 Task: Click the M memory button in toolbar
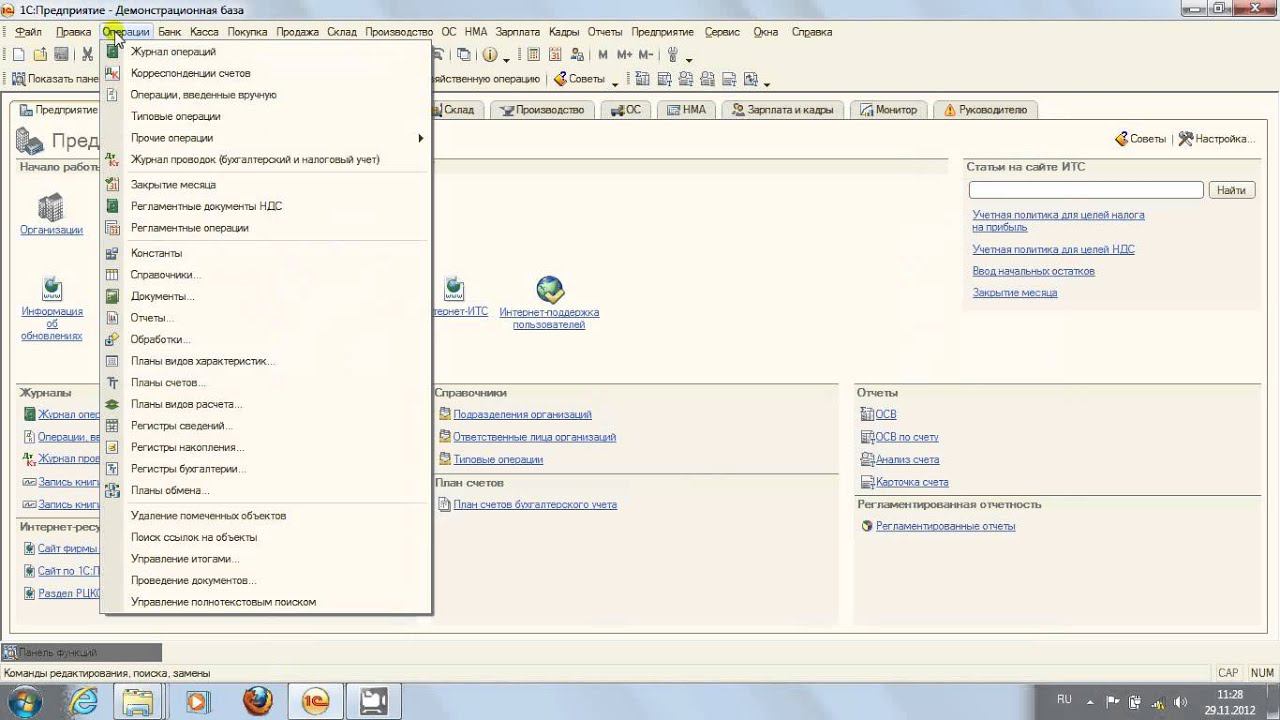tap(603, 55)
